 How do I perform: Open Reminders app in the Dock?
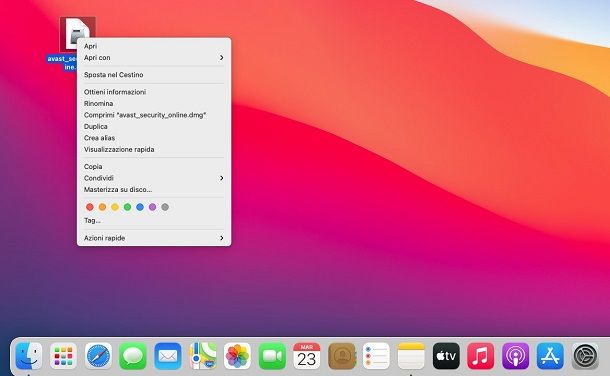pyautogui.click(x=376, y=356)
